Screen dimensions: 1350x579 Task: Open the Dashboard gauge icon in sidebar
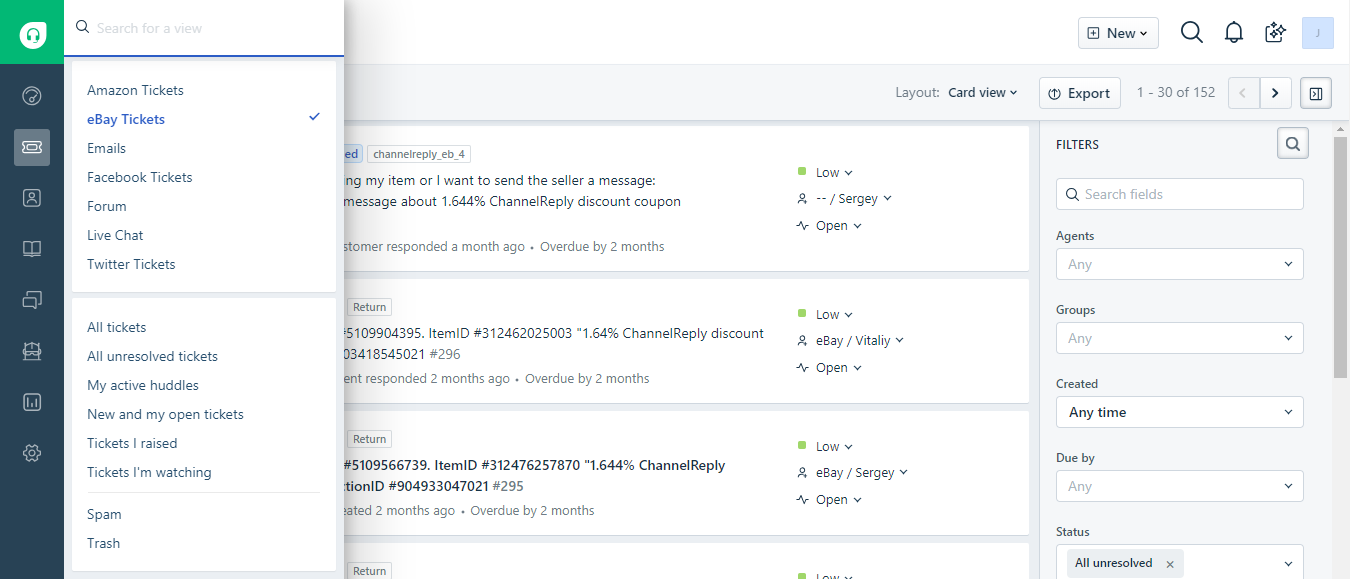click(32, 96)
